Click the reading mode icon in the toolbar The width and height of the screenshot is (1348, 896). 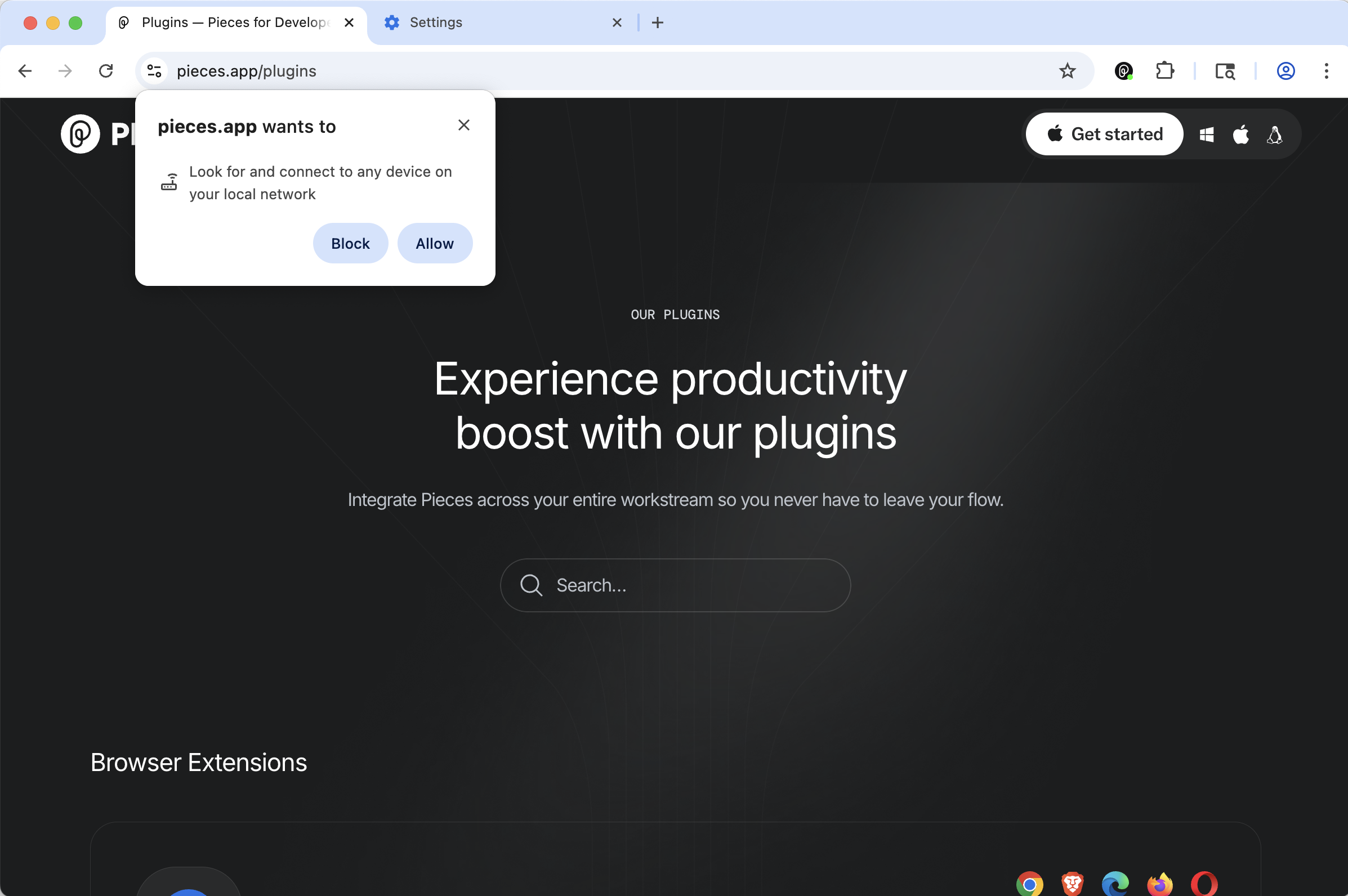[1225, 71]
